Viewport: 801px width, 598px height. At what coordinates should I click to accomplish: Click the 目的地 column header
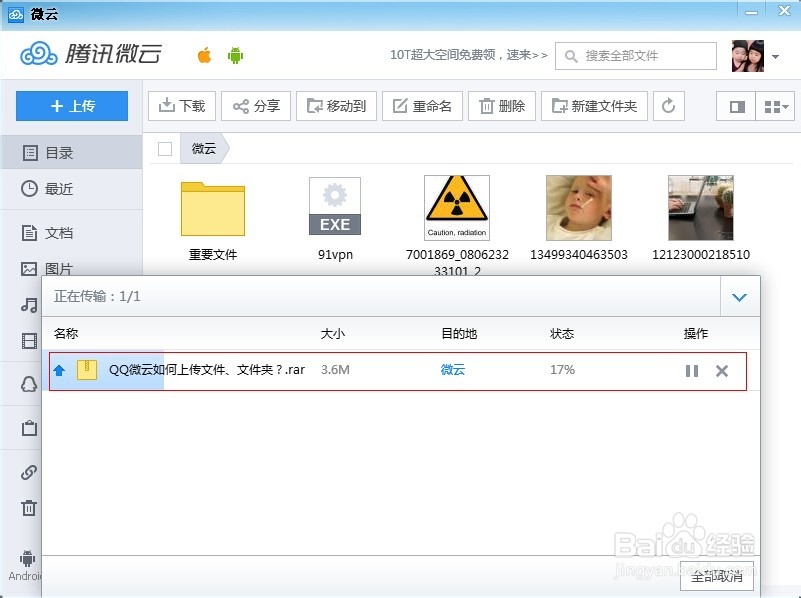[459, 333]
